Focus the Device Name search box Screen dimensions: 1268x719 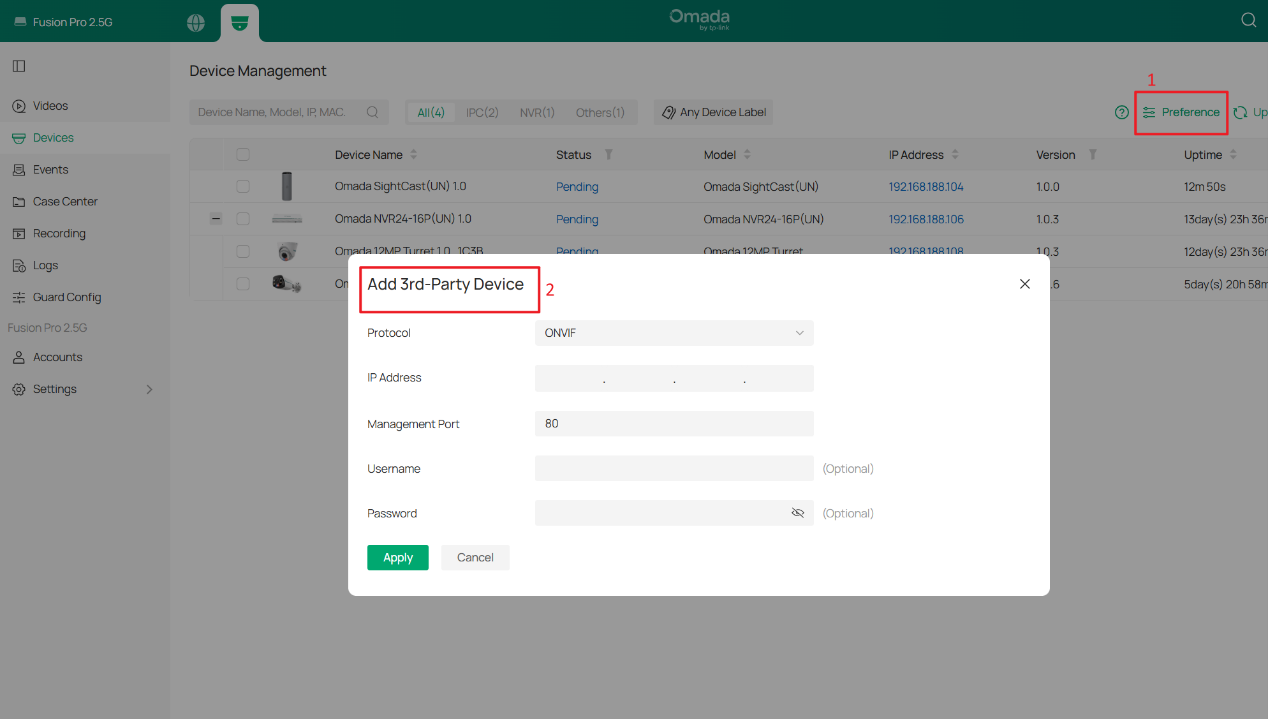point(290,112)
